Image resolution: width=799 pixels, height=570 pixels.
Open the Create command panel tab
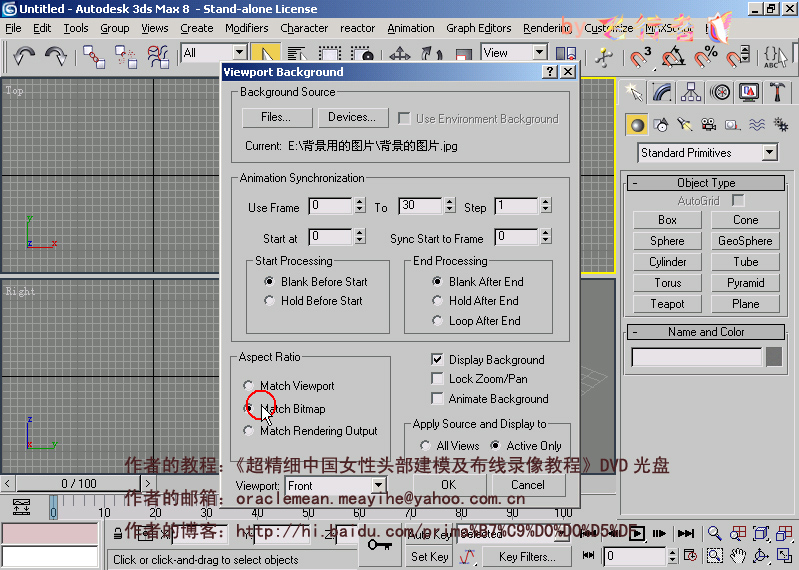[633, 92]
